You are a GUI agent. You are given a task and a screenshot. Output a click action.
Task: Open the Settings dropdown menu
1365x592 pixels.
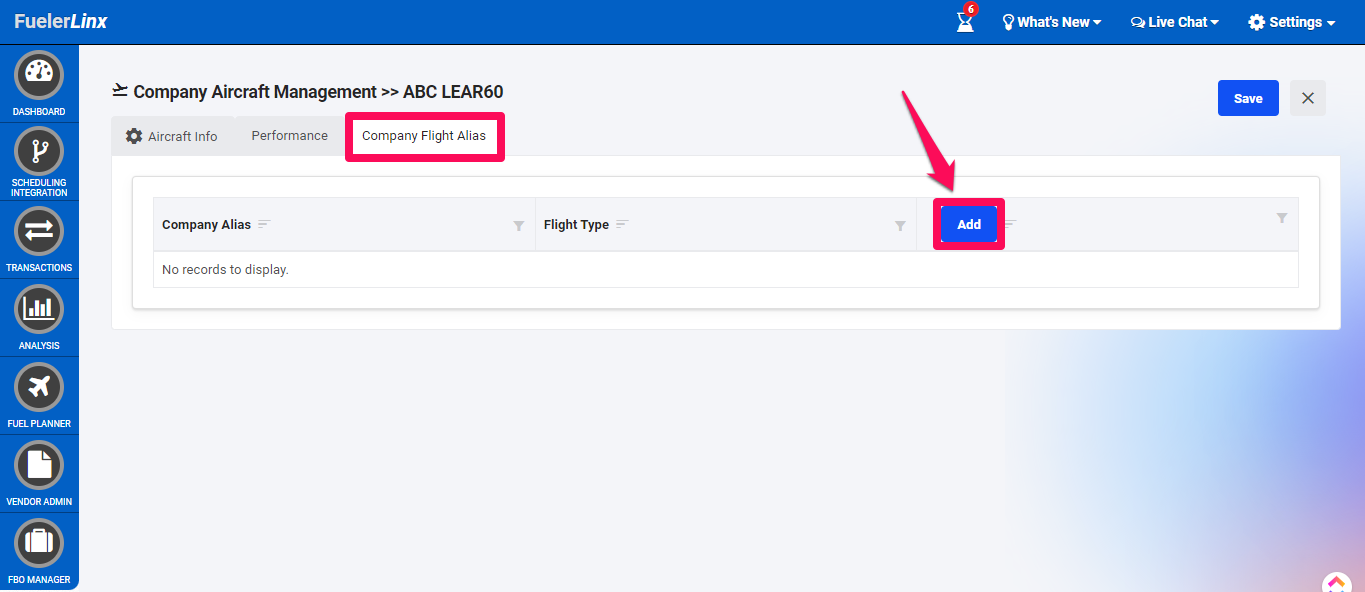(x=1292, y=22)
